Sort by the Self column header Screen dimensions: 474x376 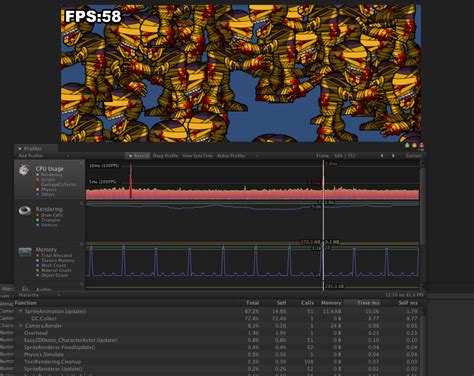coord(282,303)
